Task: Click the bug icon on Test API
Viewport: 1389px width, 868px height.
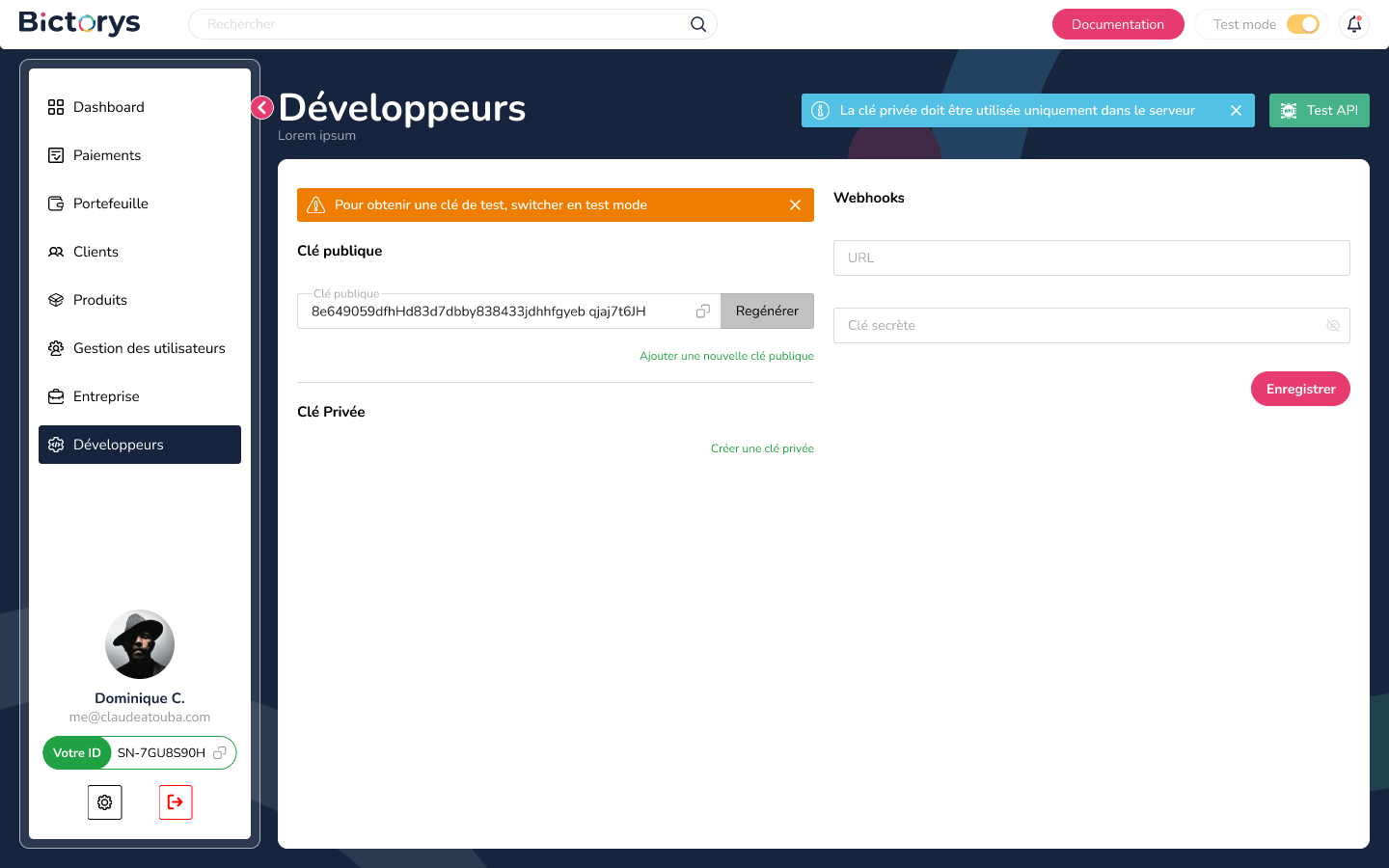Action: (x=1289, y=111)
